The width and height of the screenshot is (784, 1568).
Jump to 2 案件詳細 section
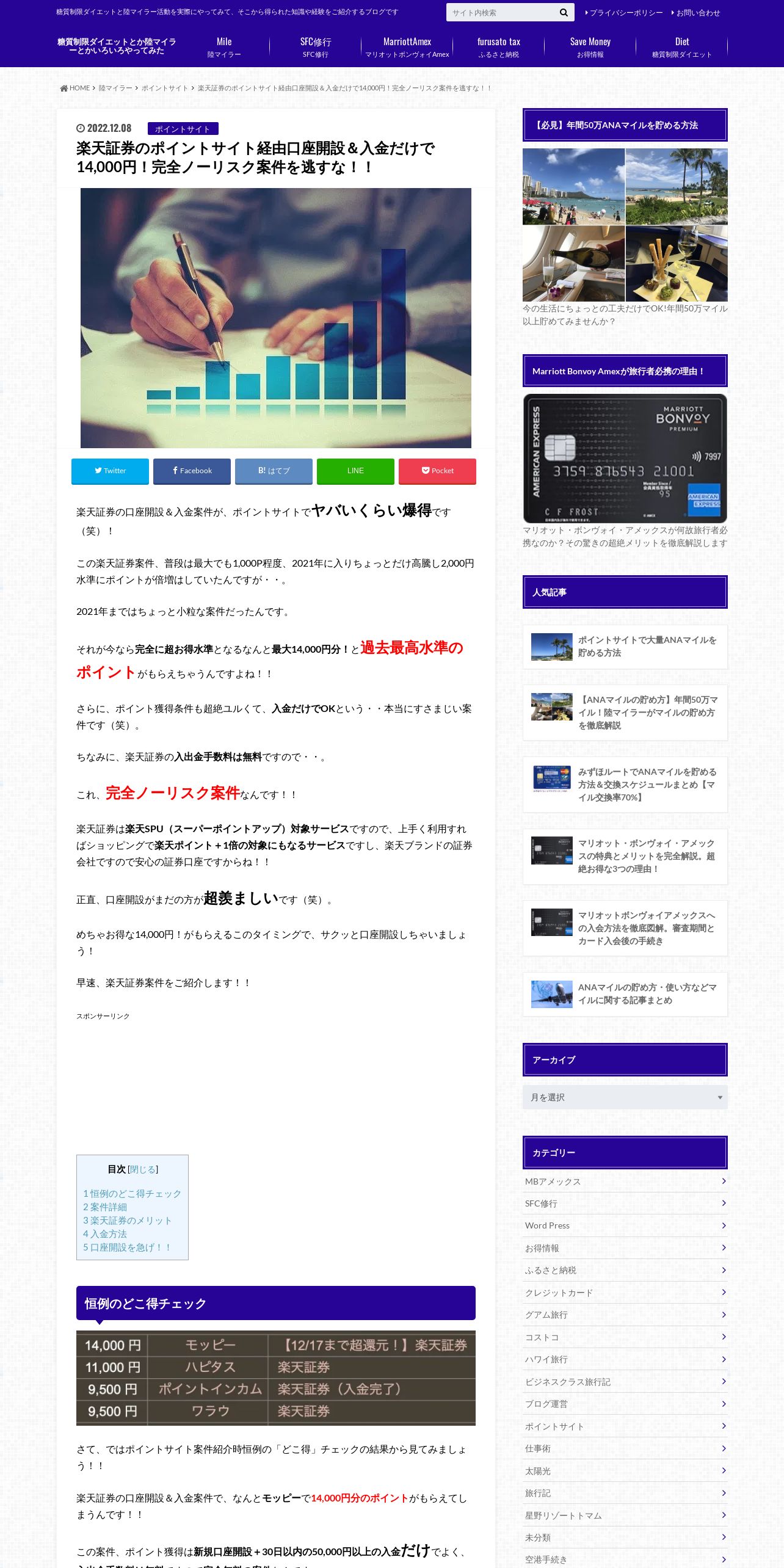pyautogui.click(x=105, y=1207)
